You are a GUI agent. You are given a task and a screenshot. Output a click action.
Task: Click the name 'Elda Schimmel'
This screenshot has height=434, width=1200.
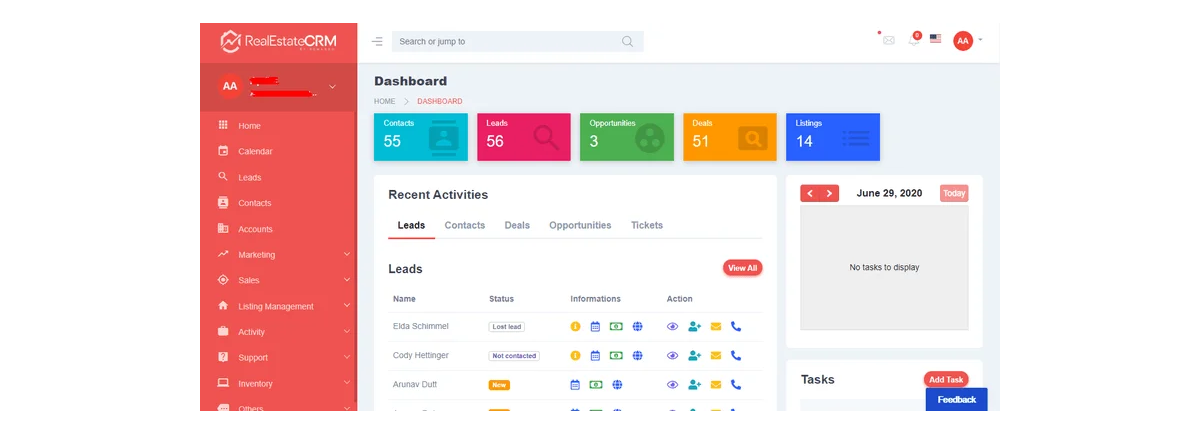click(421, 326)
